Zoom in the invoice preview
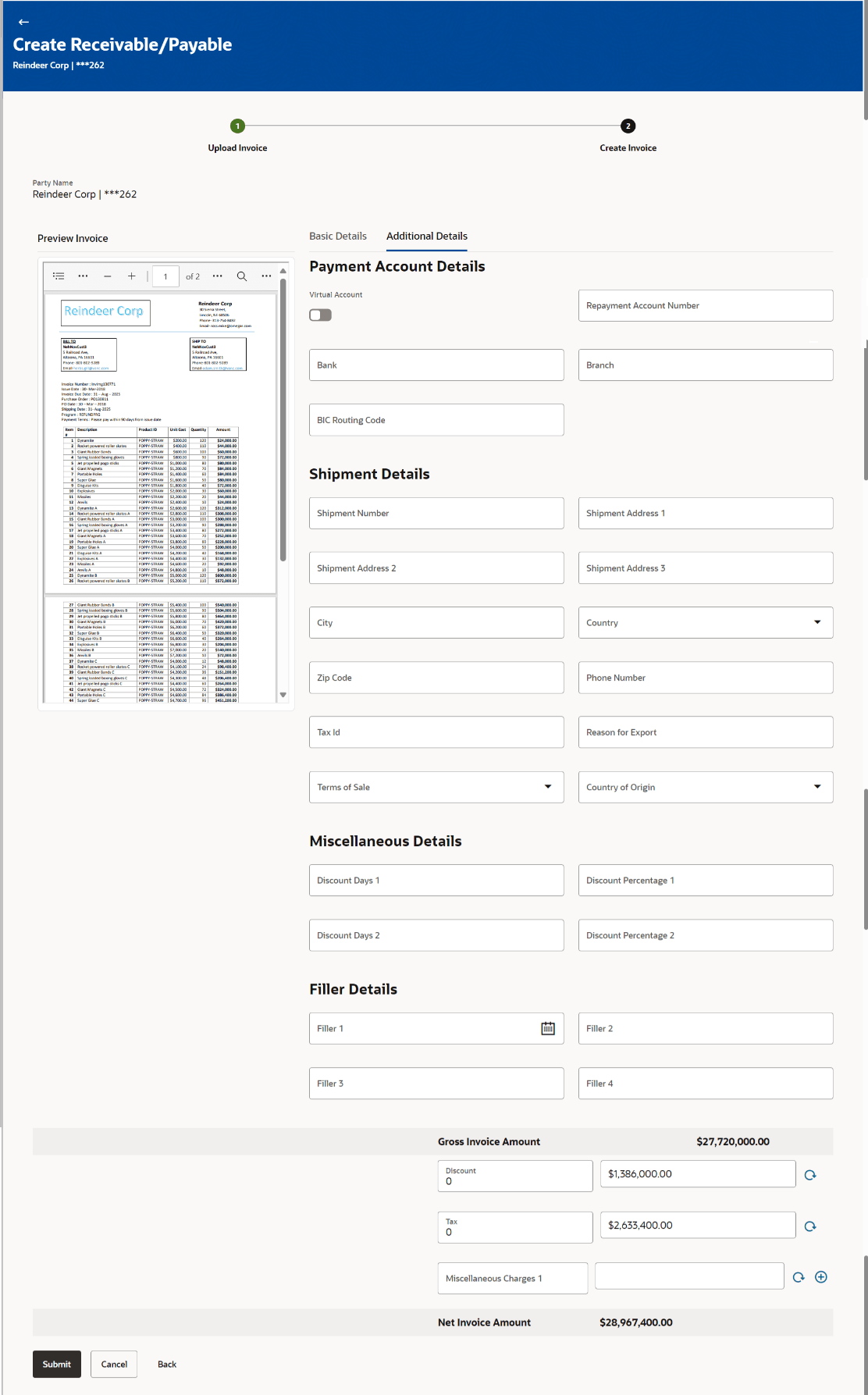The height and width of the screenshot is (1395, 868). (x=132, y=276)
